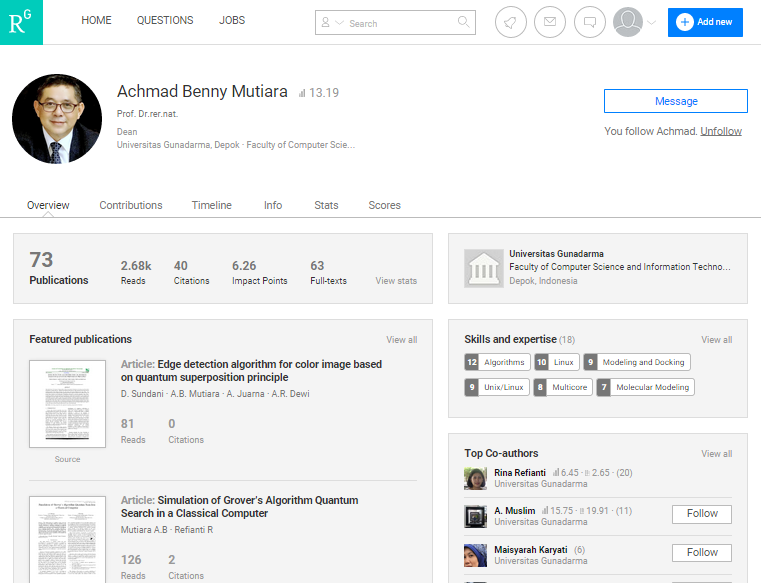This screenshot has height=583, width=761.
Task: Open Maisyarah Karyati's profile name
Action: [x=530, y=550]
